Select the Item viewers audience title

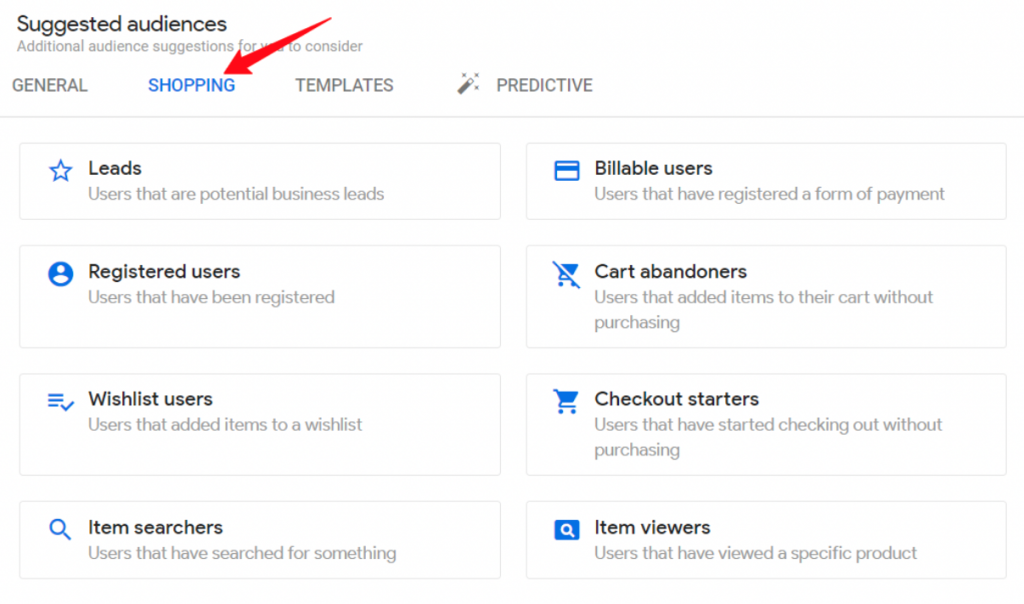tap(652, 528)
